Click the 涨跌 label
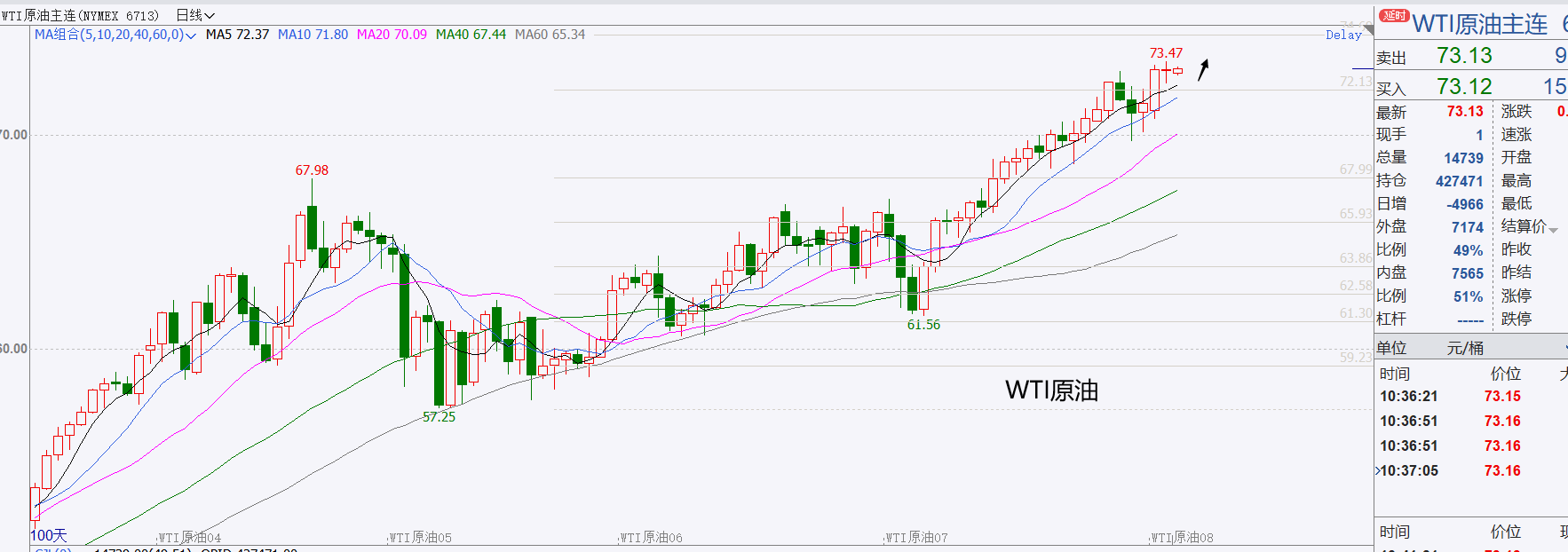The width and height of the screenshot is (1568, 552). pyautogui.click(x=1517, y=111)
